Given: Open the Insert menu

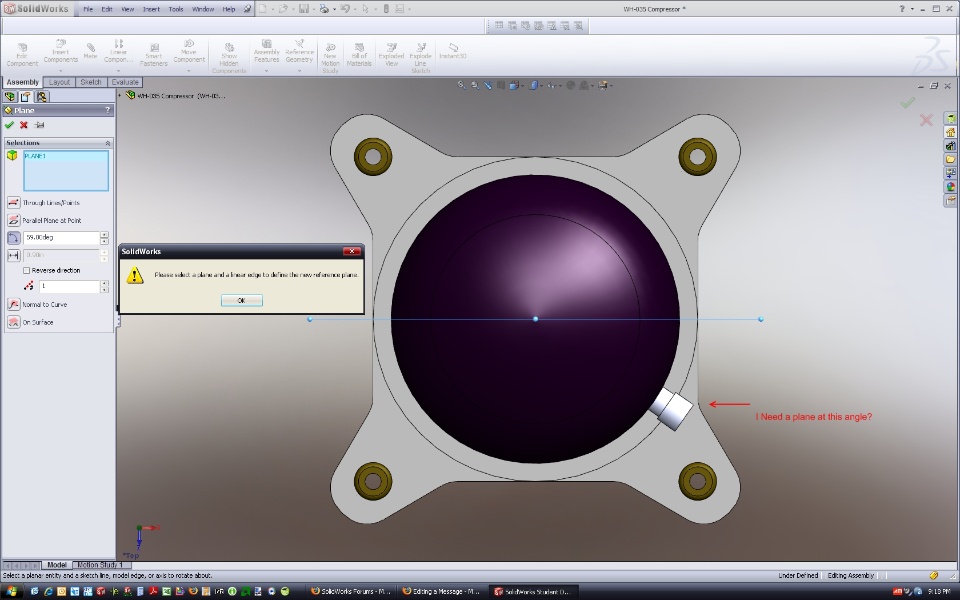Looking at the screenshot, I should pos(151,9).
